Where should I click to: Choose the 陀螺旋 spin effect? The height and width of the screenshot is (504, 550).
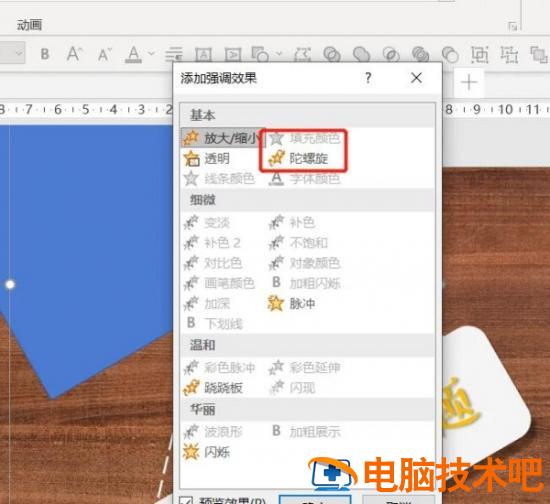pos(299,159)
